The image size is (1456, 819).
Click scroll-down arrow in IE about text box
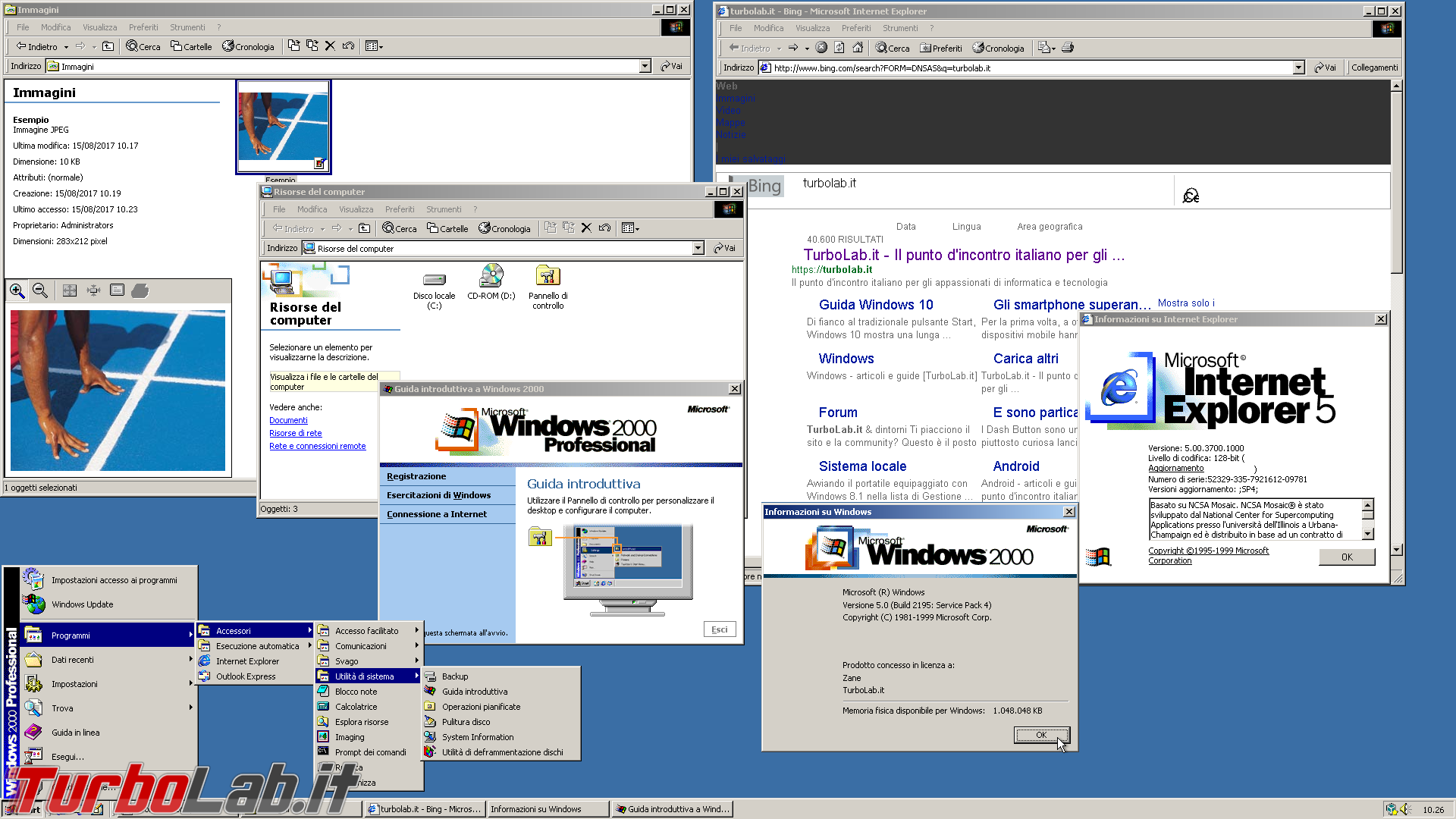point(1368,535)
